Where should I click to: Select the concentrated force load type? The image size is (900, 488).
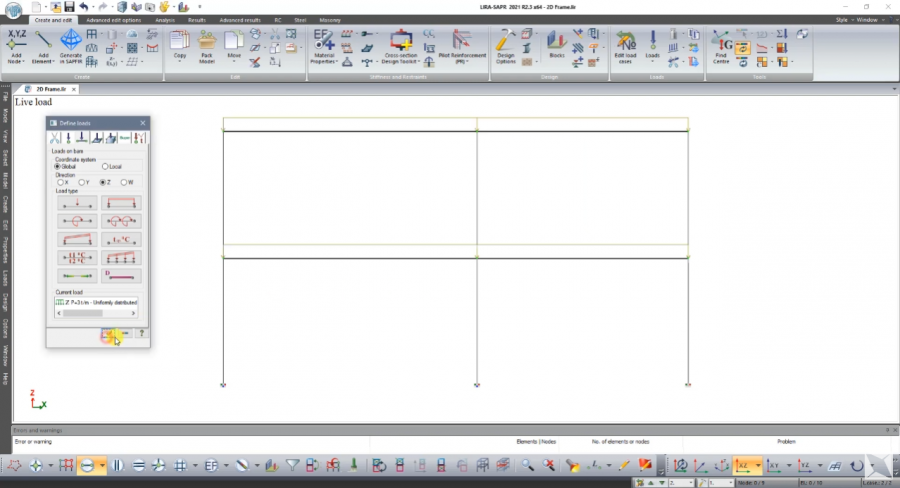click(x=78, y=203)
